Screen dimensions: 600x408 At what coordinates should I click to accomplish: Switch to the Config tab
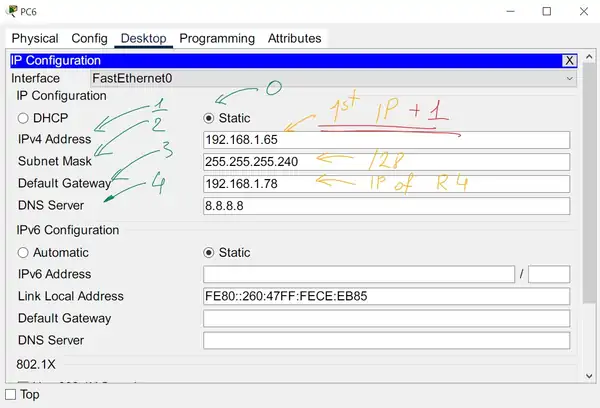90,38
